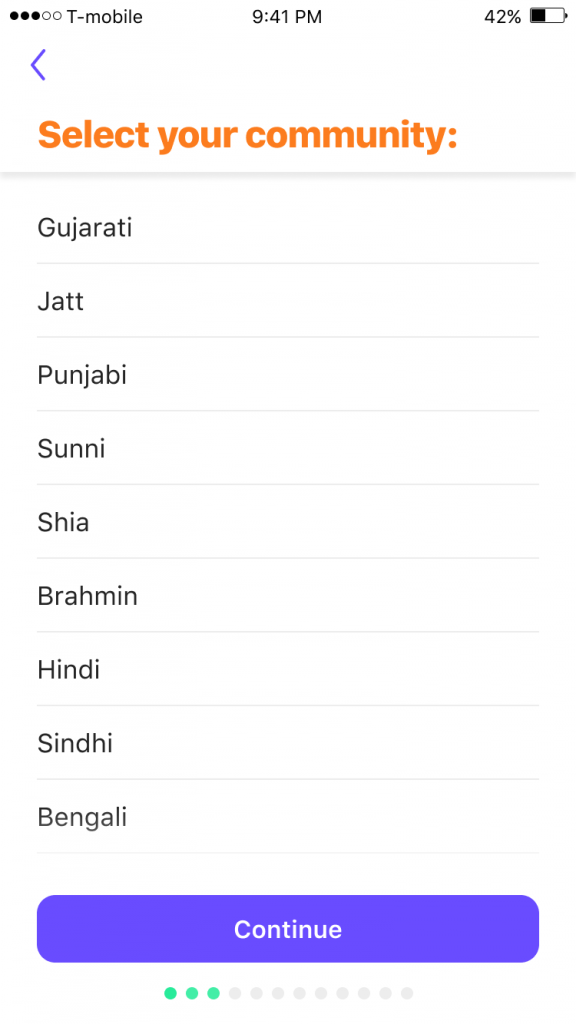Tap the signal strength dots
Viewport: 576px width, 1024px height.
(36, 16)
